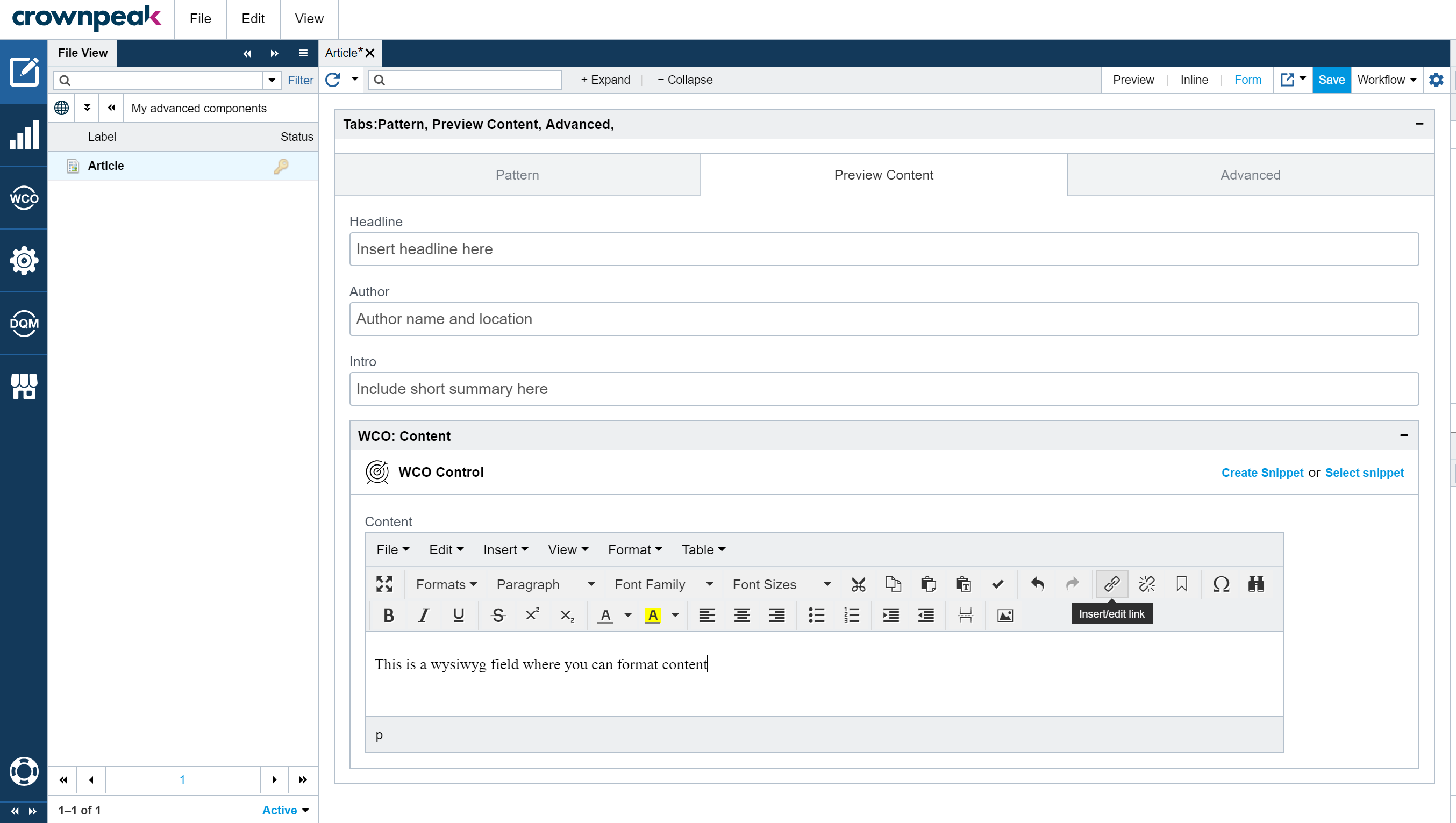Toggle Subscript formatting
Screen dimensions: 1456x823
(567, 615)
